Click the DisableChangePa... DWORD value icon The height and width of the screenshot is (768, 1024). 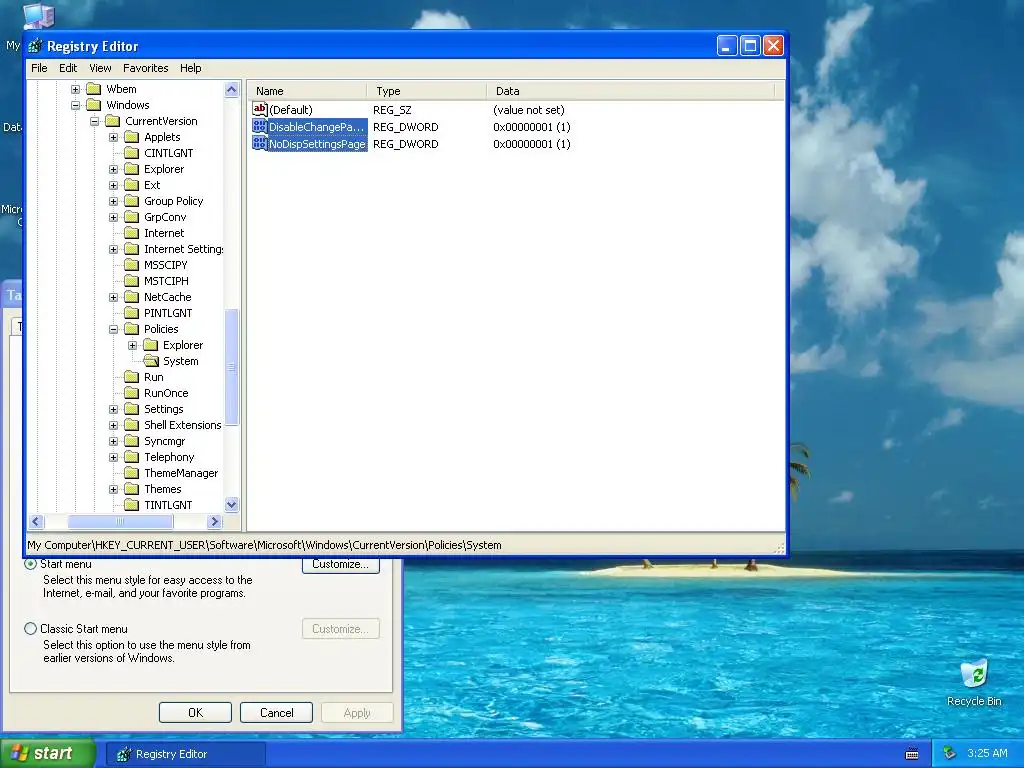[259, 127]
